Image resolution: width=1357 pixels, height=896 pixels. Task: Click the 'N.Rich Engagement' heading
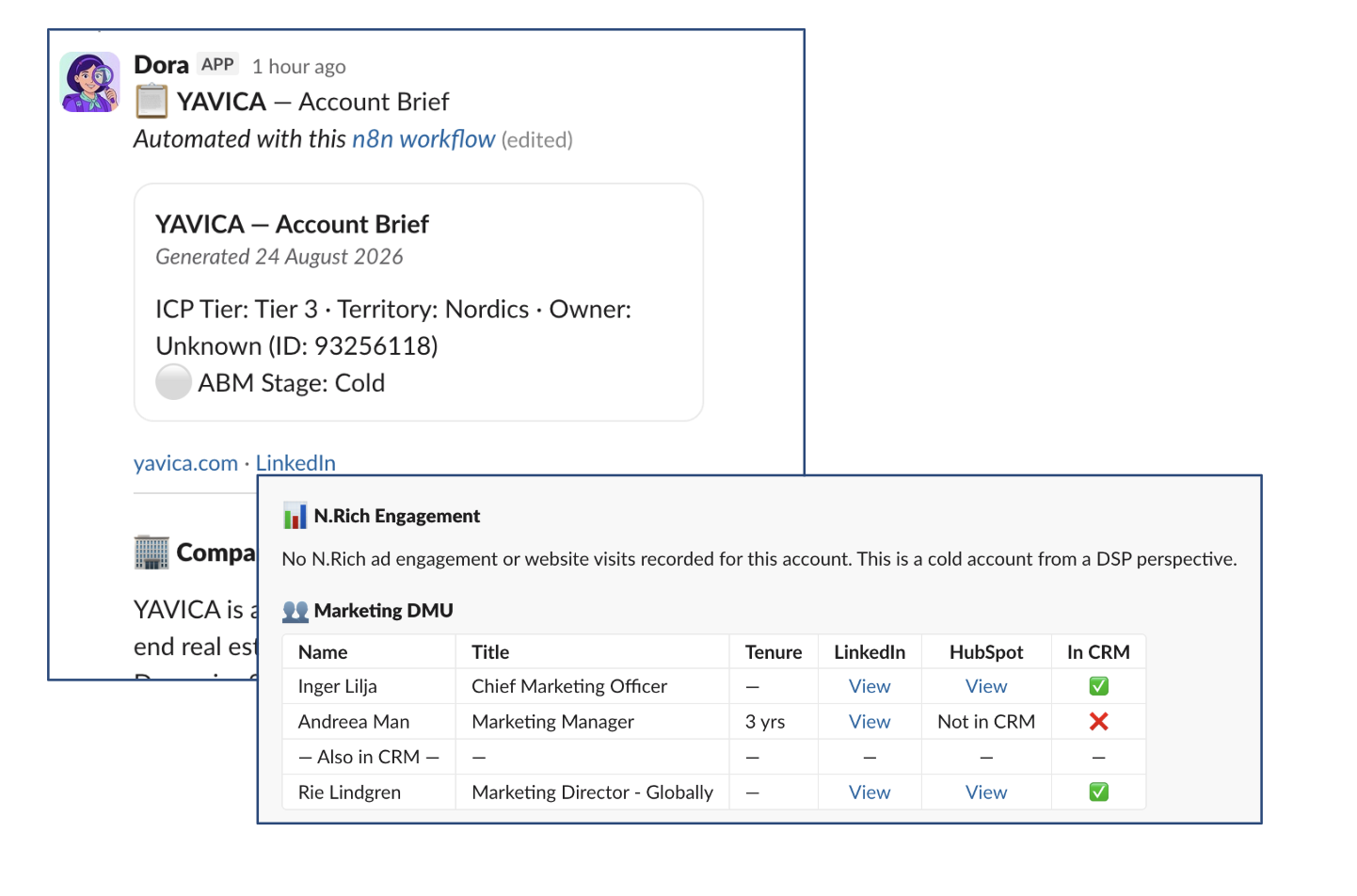(x=397, y=516)
